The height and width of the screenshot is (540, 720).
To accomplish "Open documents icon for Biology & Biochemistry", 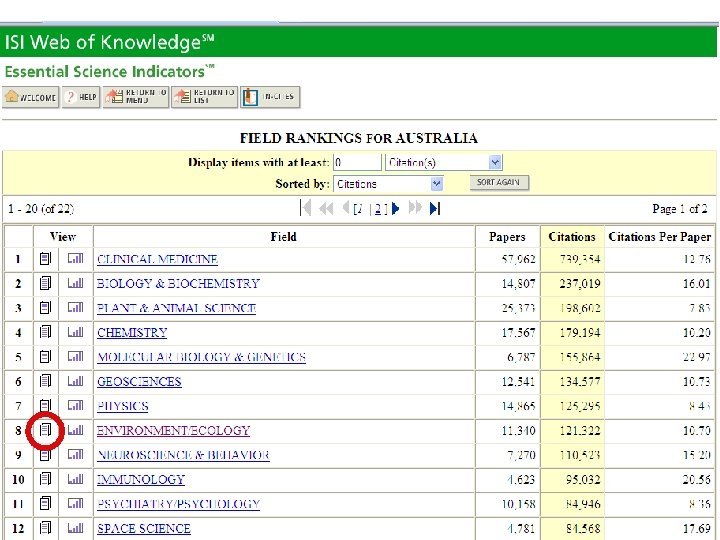I will pyautogui.click(x=45, y=283).
